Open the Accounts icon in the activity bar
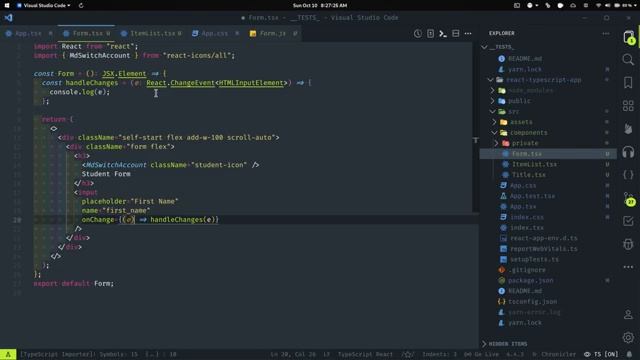This screenshot has width=640, height=360. pyautogui.click(x=628, y=314)
